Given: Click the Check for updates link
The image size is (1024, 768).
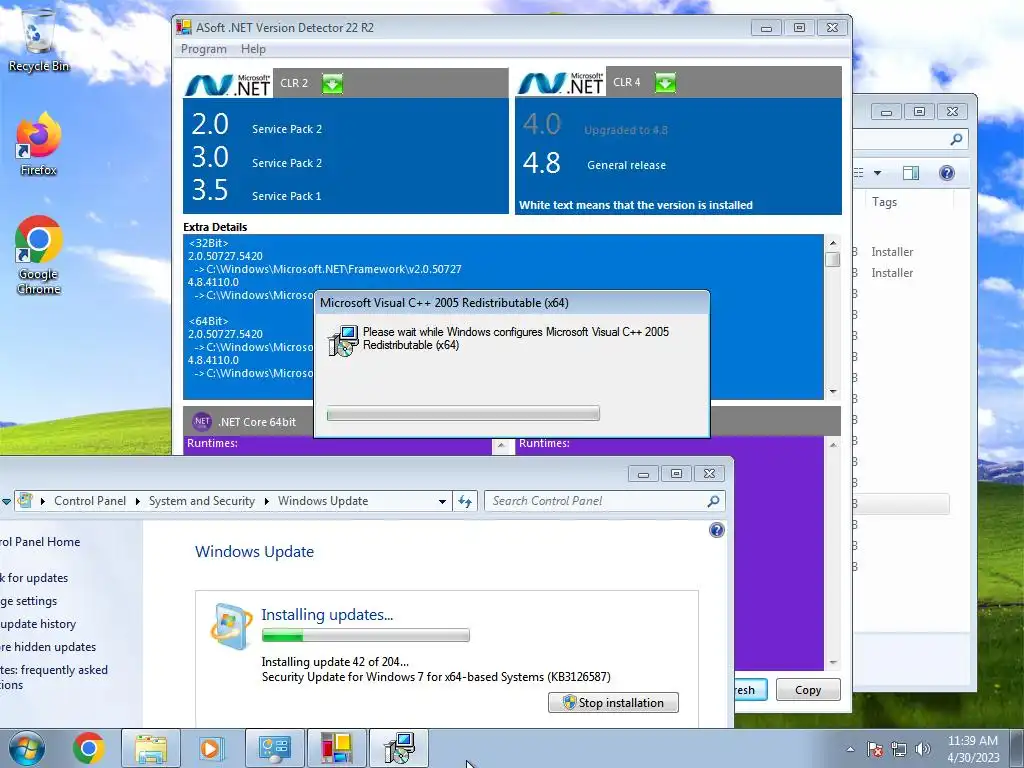Looking at the screenshot, I should pyautogui.click(x=34, y=578).
